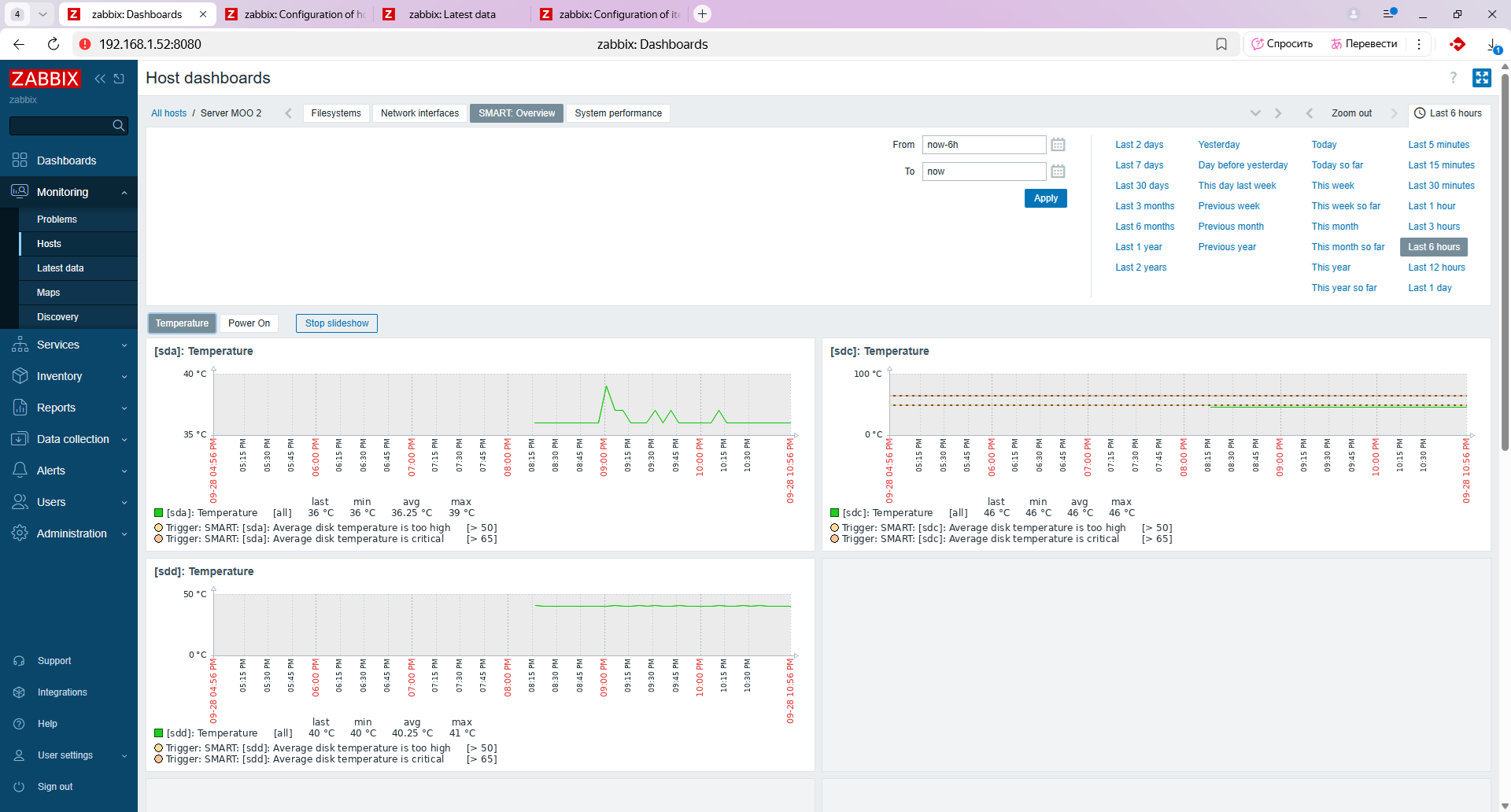This screenshot has width=1511, height=812.
Task: Click the Apply time range button
Action: [x=1046, y=198]
